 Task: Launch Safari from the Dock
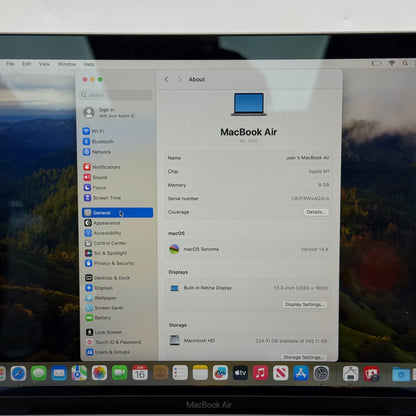tap(18, 373)
